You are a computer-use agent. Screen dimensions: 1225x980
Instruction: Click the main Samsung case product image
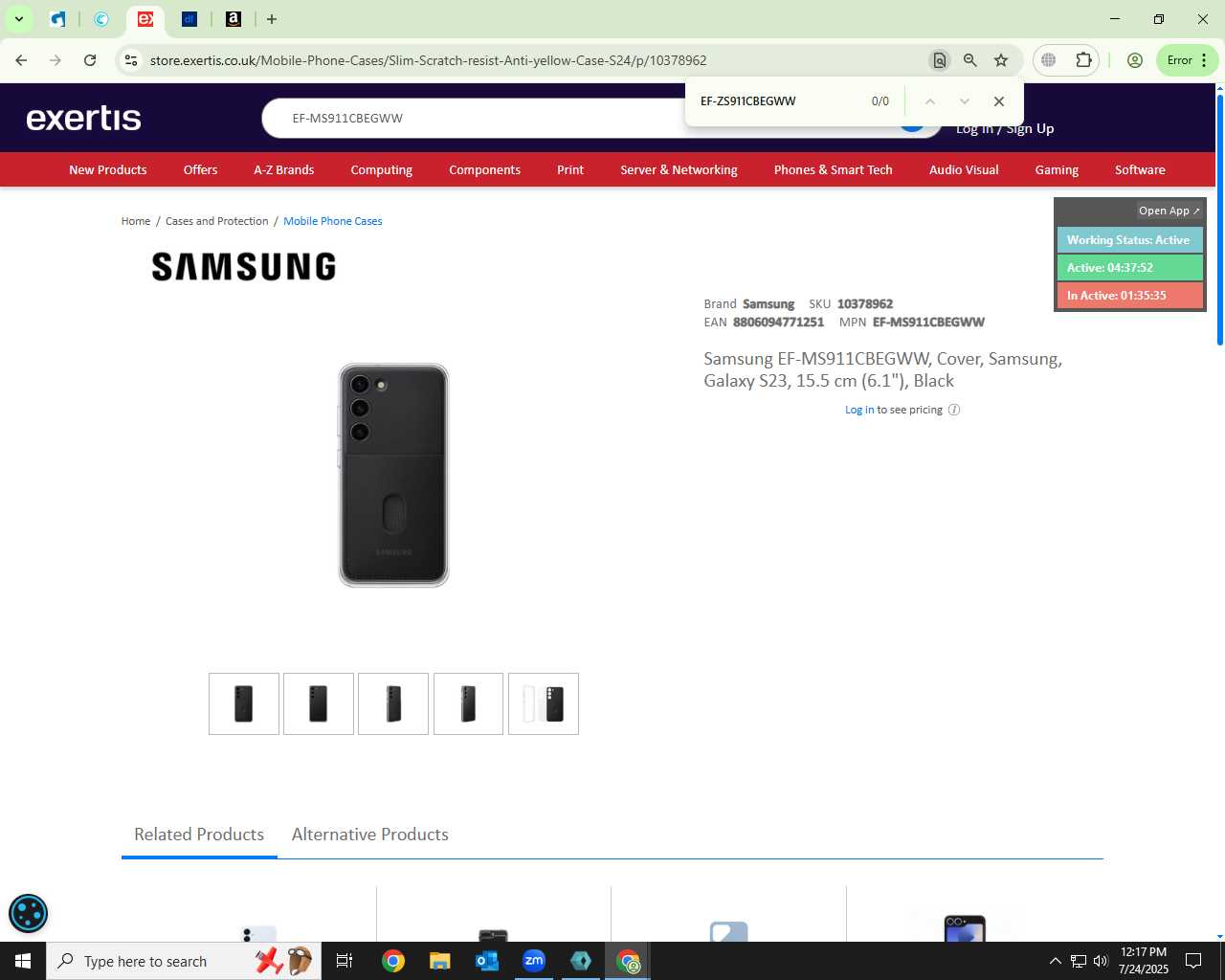(x=393, y=475)
